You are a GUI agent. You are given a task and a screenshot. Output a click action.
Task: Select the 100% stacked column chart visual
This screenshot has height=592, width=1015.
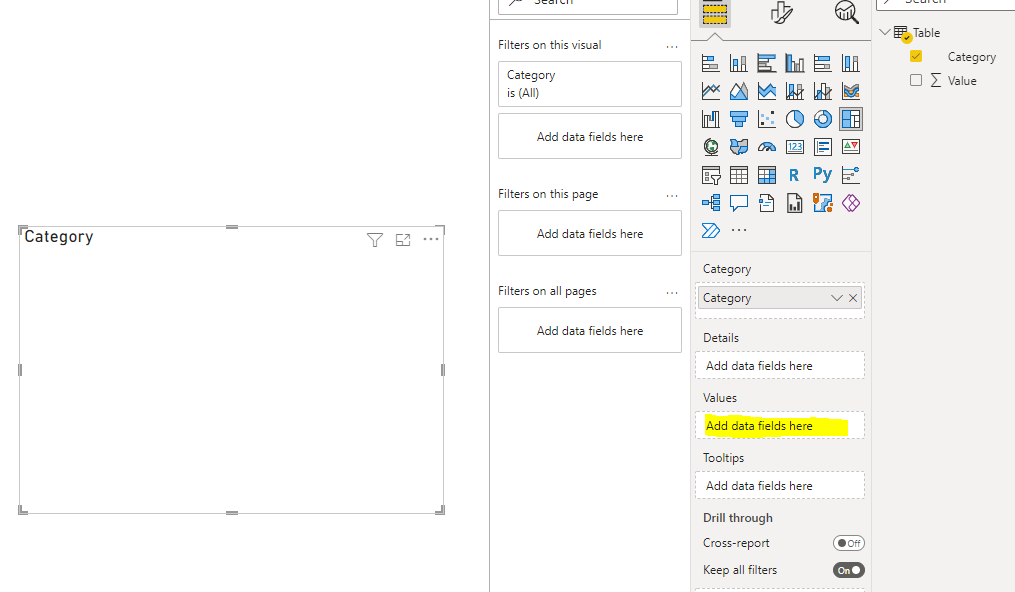click(x=851, y=63)
